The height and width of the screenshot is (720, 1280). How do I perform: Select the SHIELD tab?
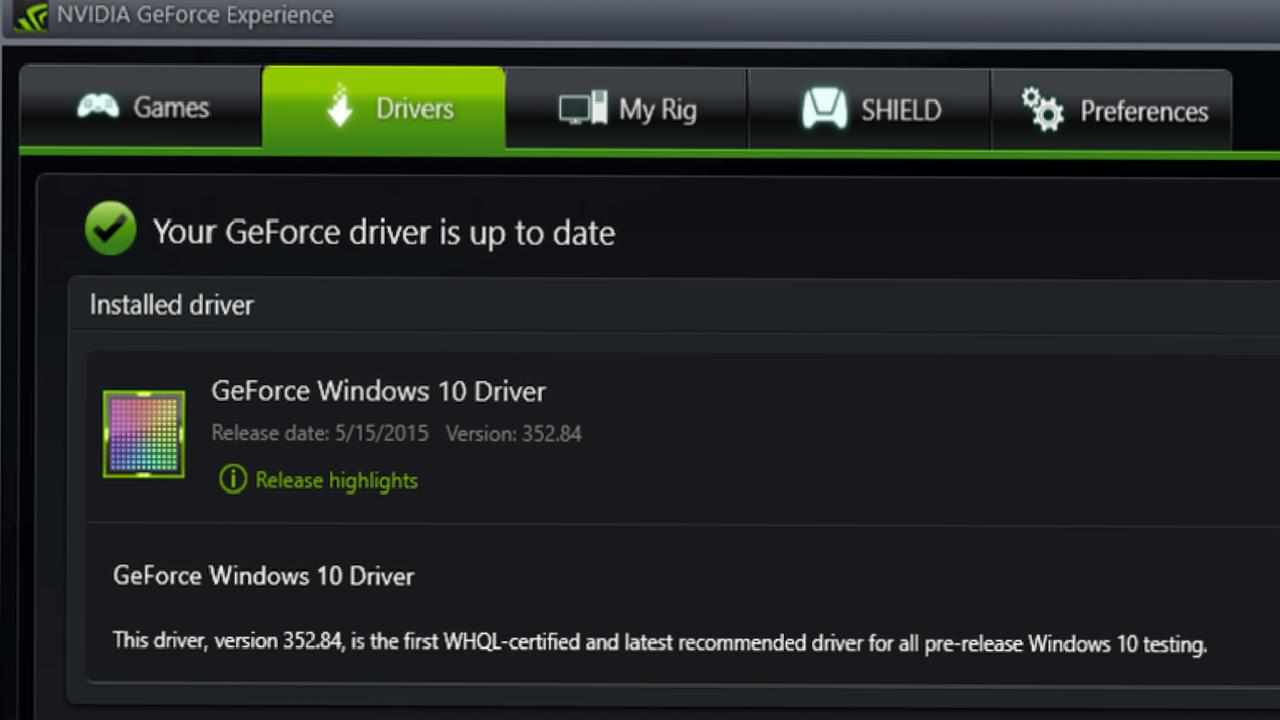(869, 108)
